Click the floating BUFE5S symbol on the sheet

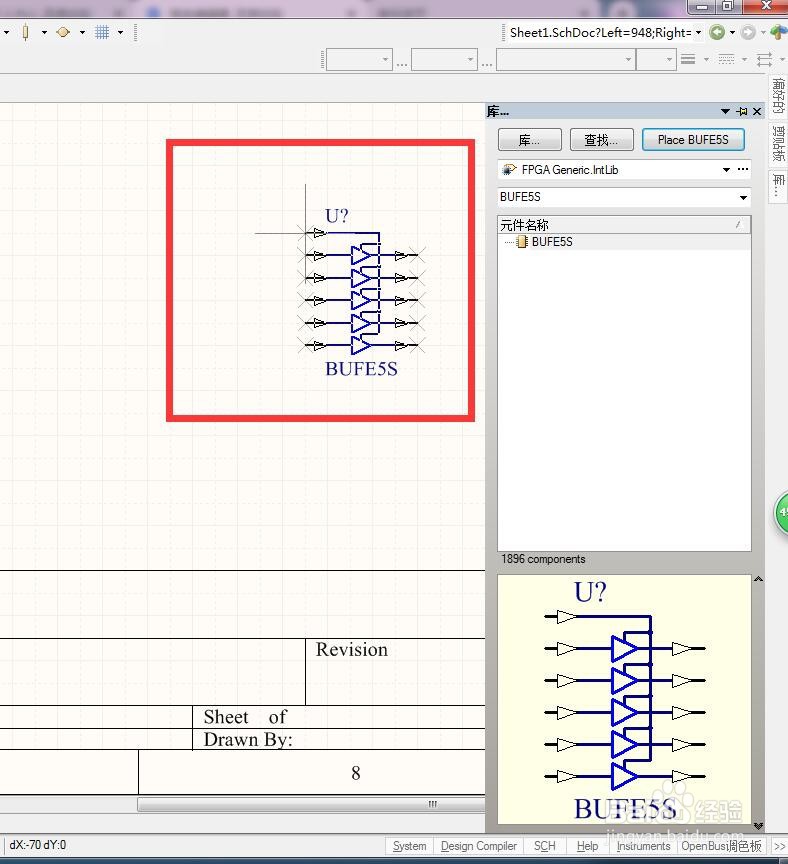[361, 289]
